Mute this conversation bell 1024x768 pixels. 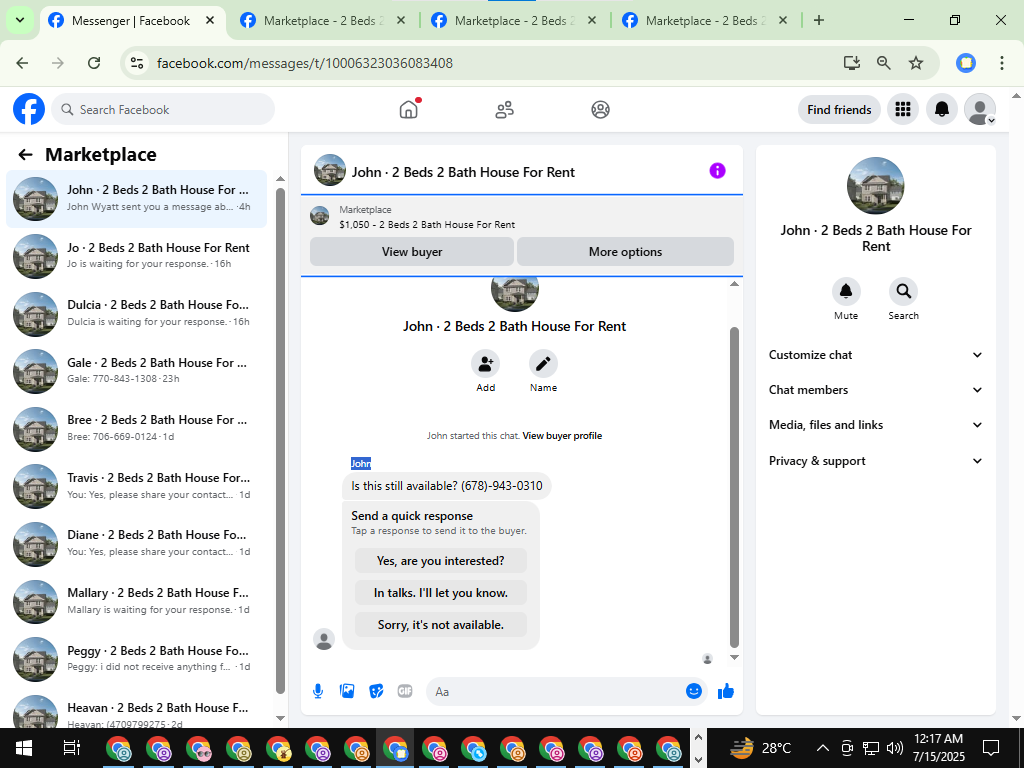point(846,291)
